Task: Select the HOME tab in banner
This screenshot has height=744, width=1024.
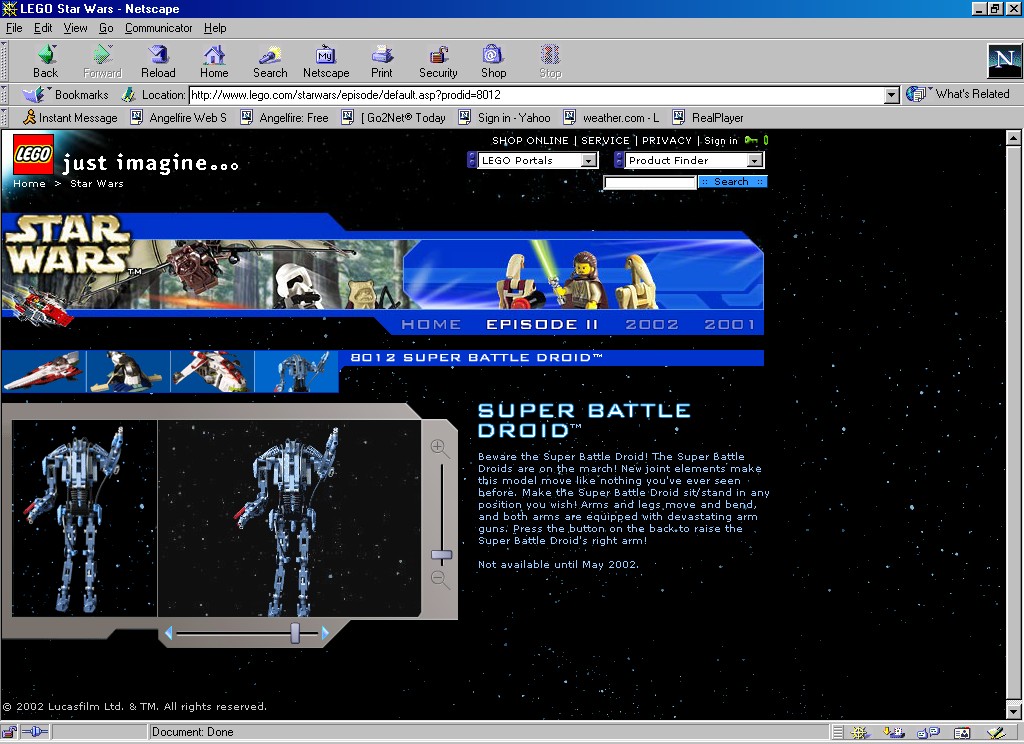Action: click(x=431, y=325)
